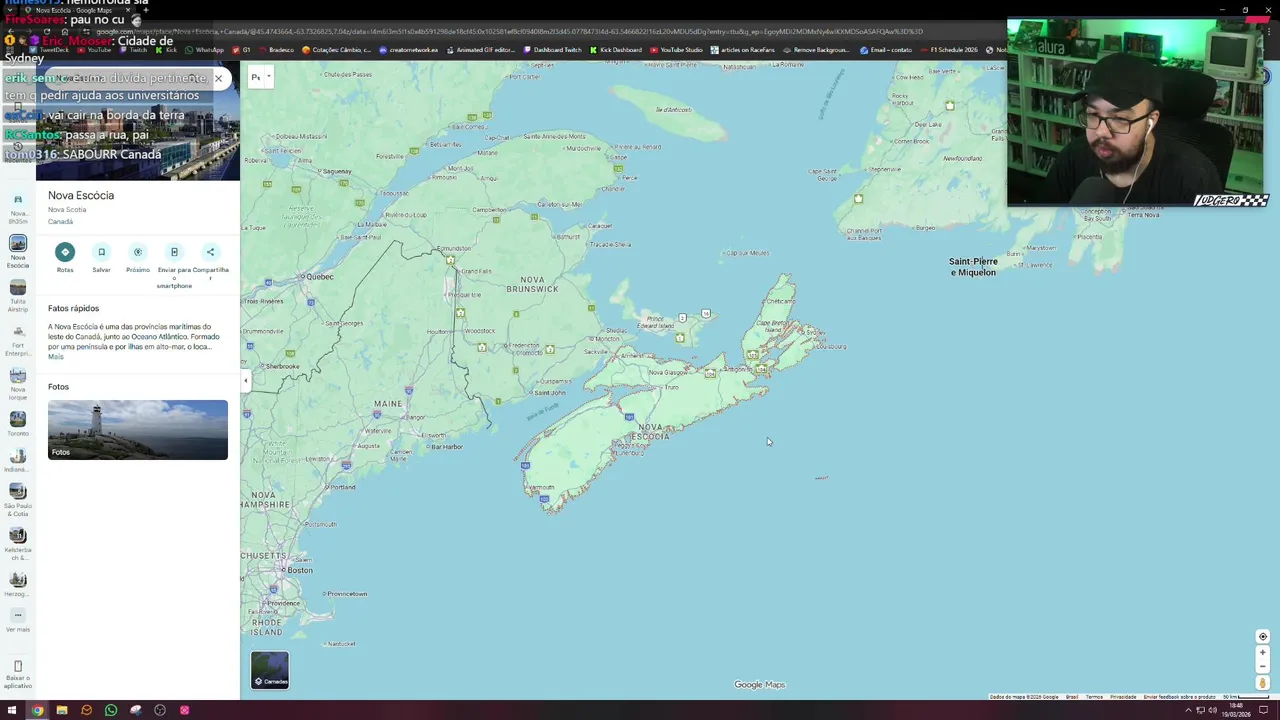
Task: Zoom out the map with minus
Action: [x=1262, y=666]
